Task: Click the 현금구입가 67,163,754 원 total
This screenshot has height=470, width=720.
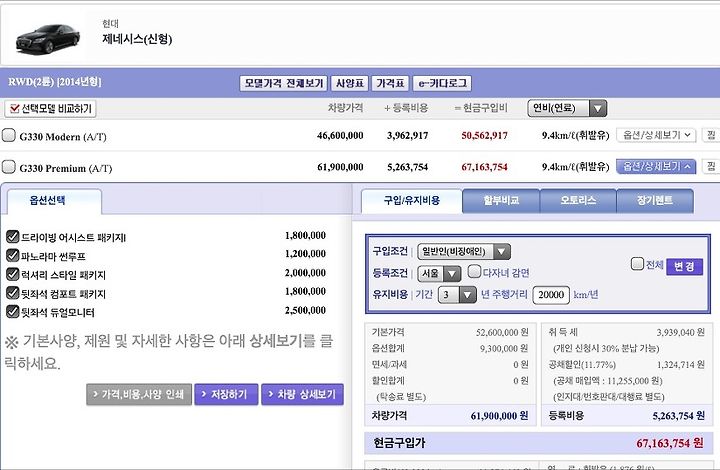Action: 669,443
